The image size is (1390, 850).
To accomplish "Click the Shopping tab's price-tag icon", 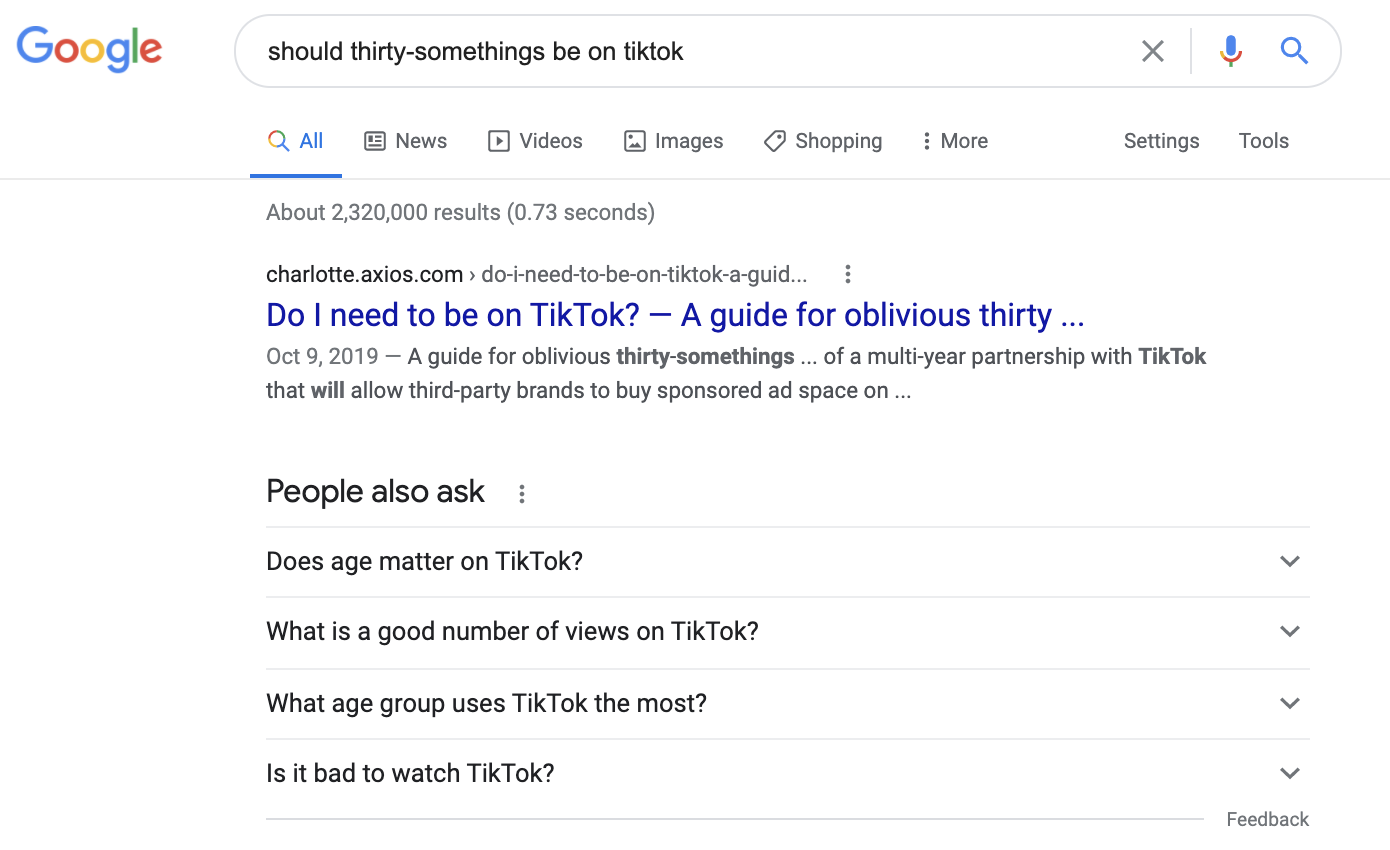I will [774, 140].
